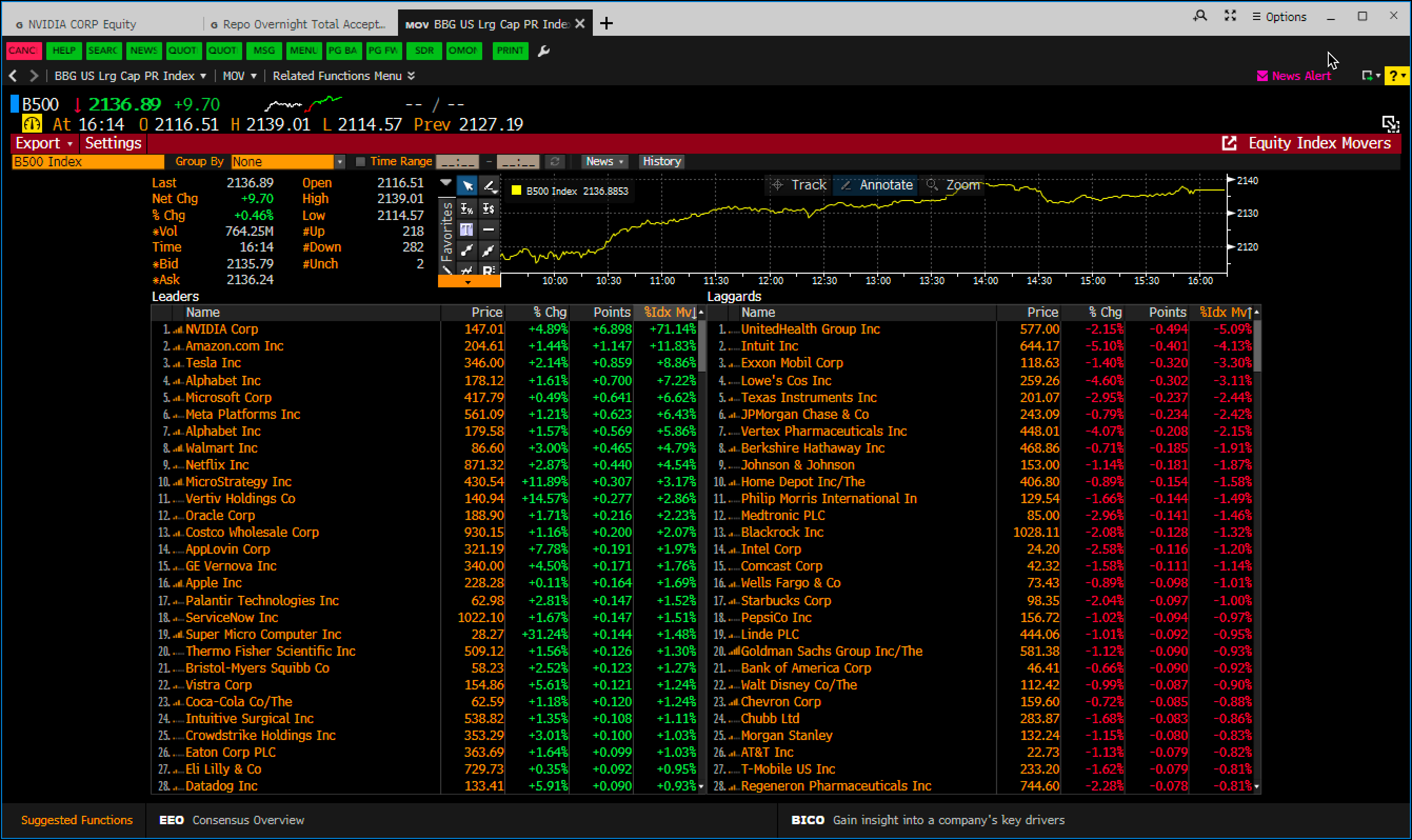Collapse the chart toolbar triangle
The image size is (1412, 840).
(445, 183)
